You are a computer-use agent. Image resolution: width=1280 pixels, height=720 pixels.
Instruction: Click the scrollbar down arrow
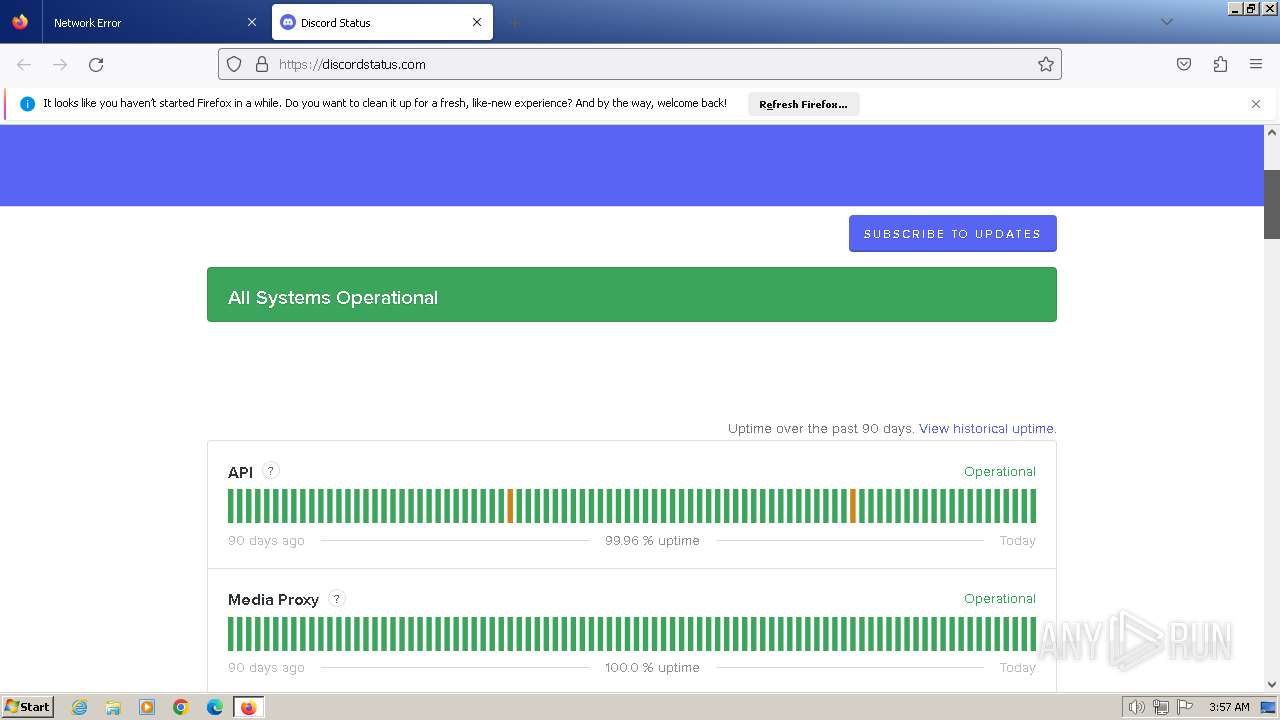pyautogui.click(x=1272, y=685)
